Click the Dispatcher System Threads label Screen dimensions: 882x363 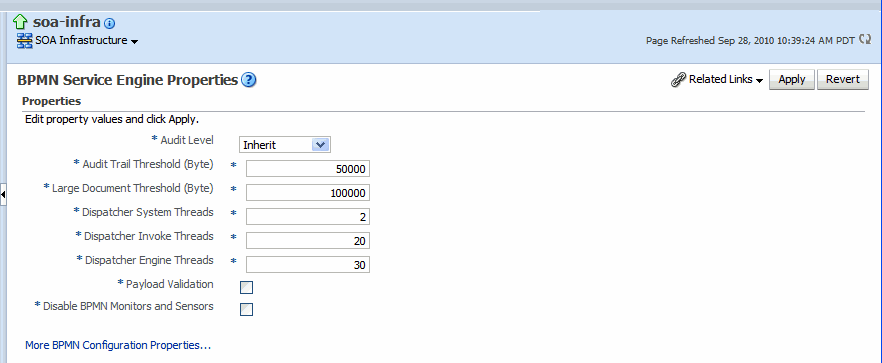click(147, 212)
